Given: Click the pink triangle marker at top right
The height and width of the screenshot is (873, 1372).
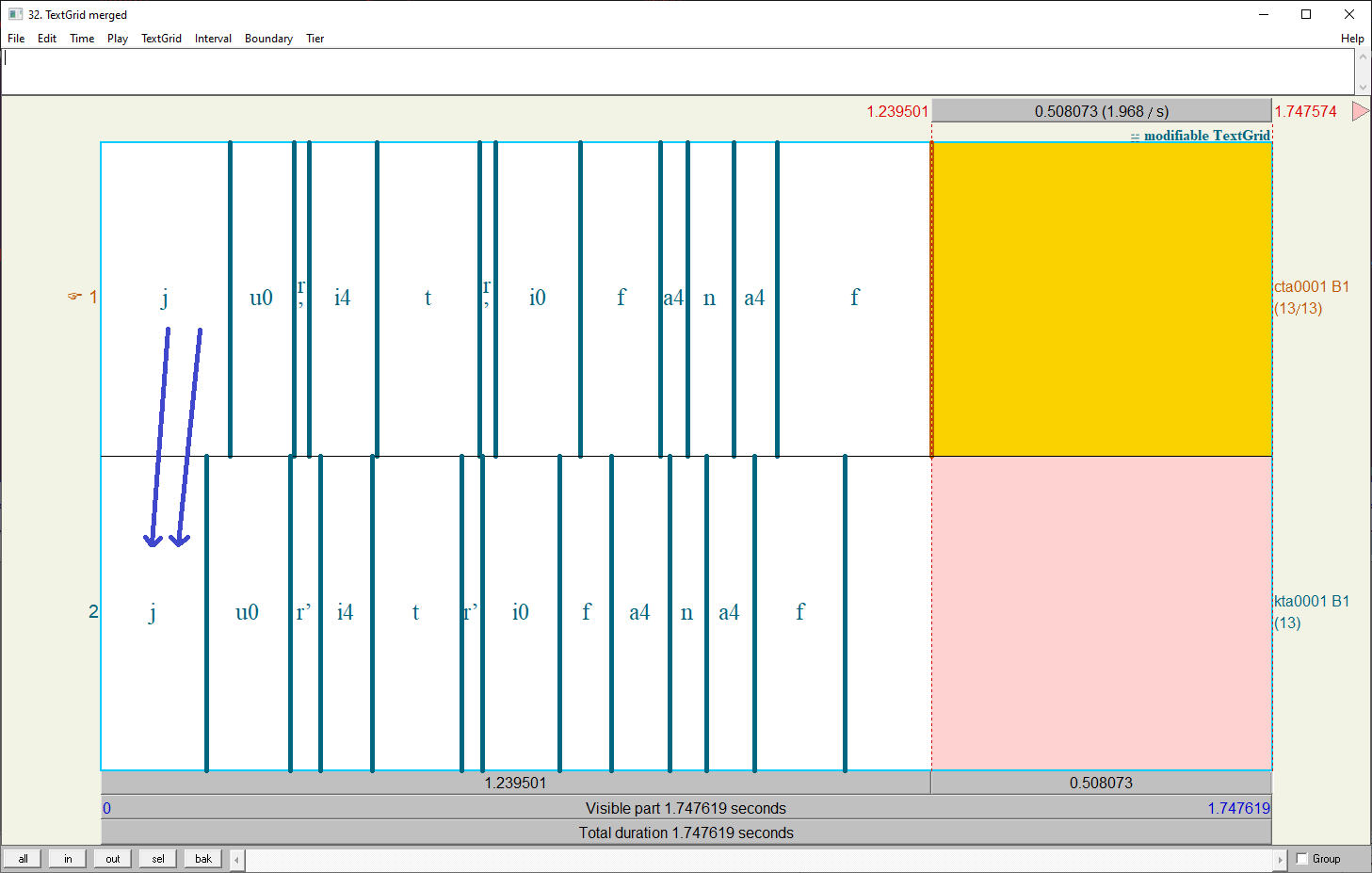Looking at the screenshot, I should click(x=1360, y=111).
